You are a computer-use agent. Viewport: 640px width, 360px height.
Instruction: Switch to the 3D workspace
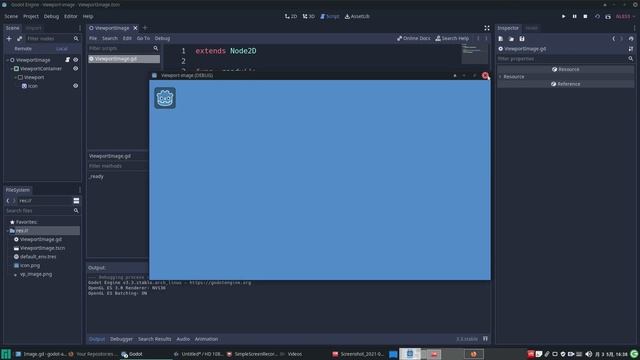(x=309, y=16)
